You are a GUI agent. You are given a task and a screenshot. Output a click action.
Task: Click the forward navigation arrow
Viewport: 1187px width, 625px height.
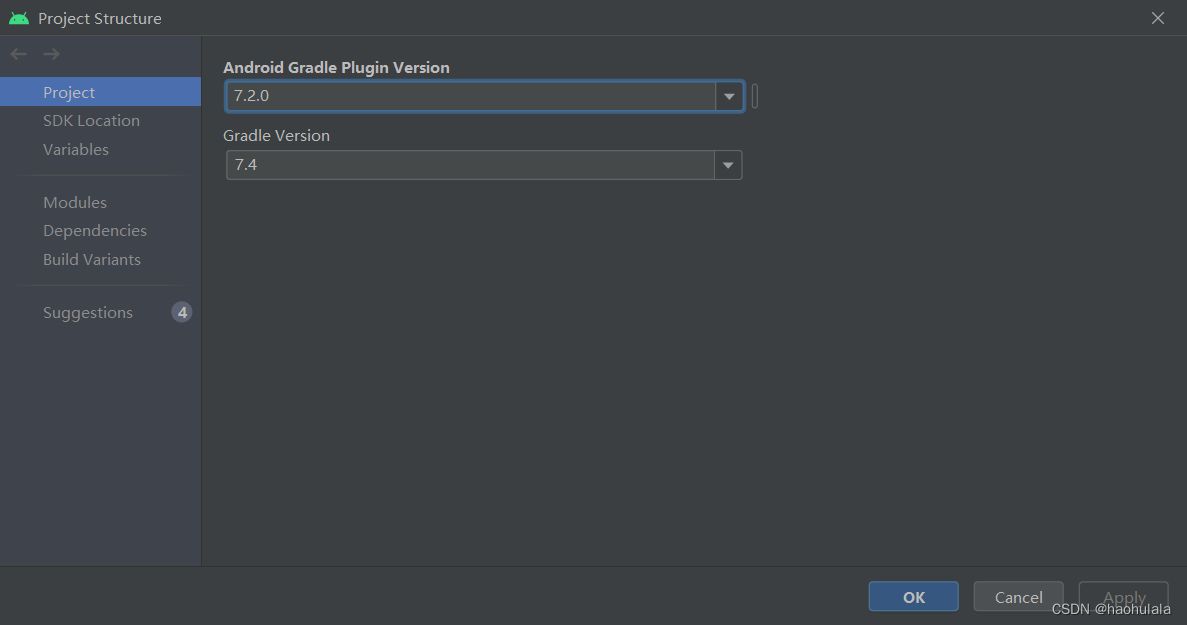52,54
